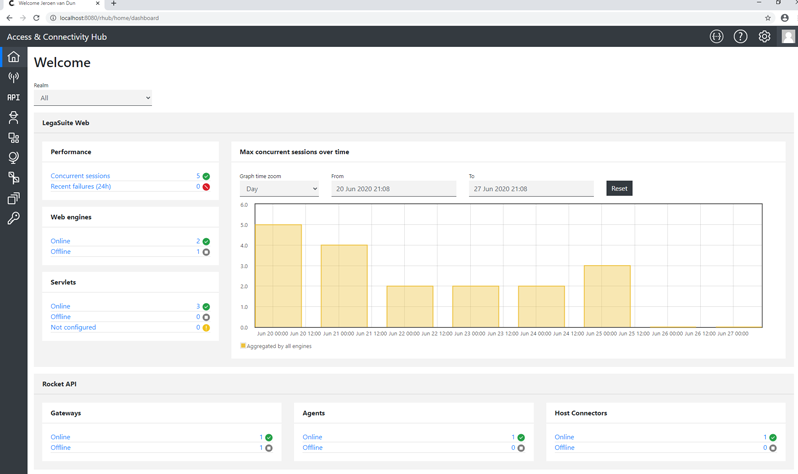Open Servlets Online link
798x474 pixels.
coord(60,306)
